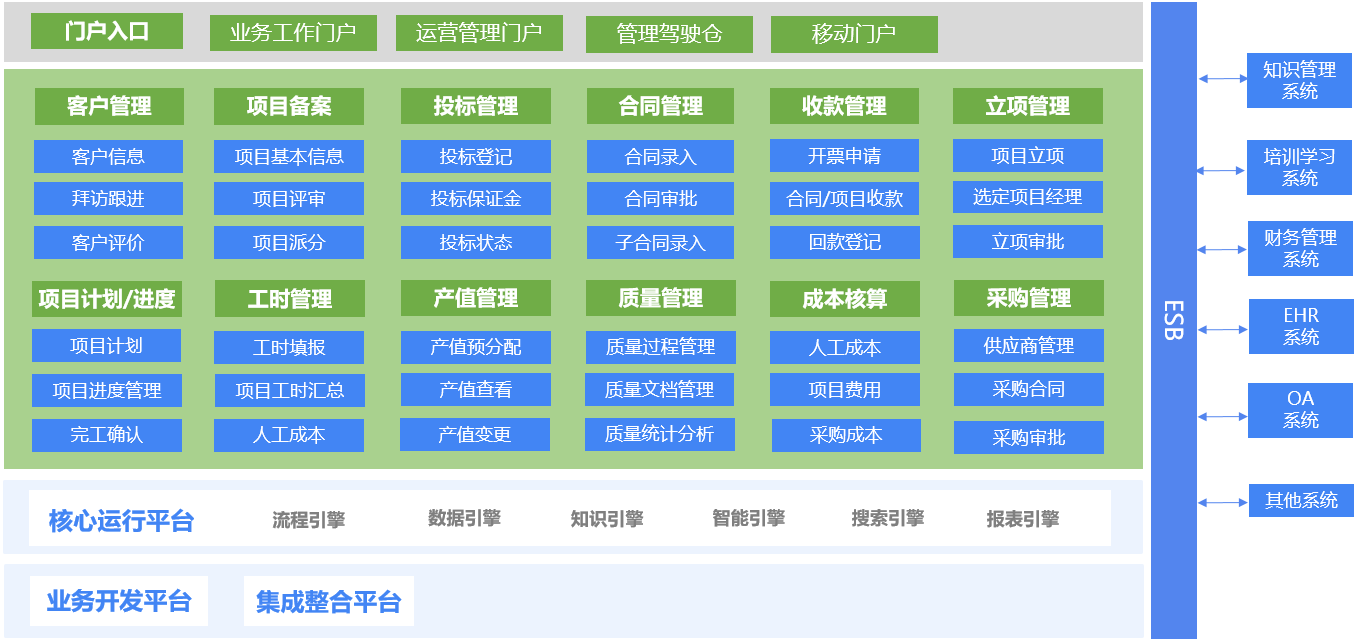
Task: Open the 运营管理门户 portal
Action: 479,31
